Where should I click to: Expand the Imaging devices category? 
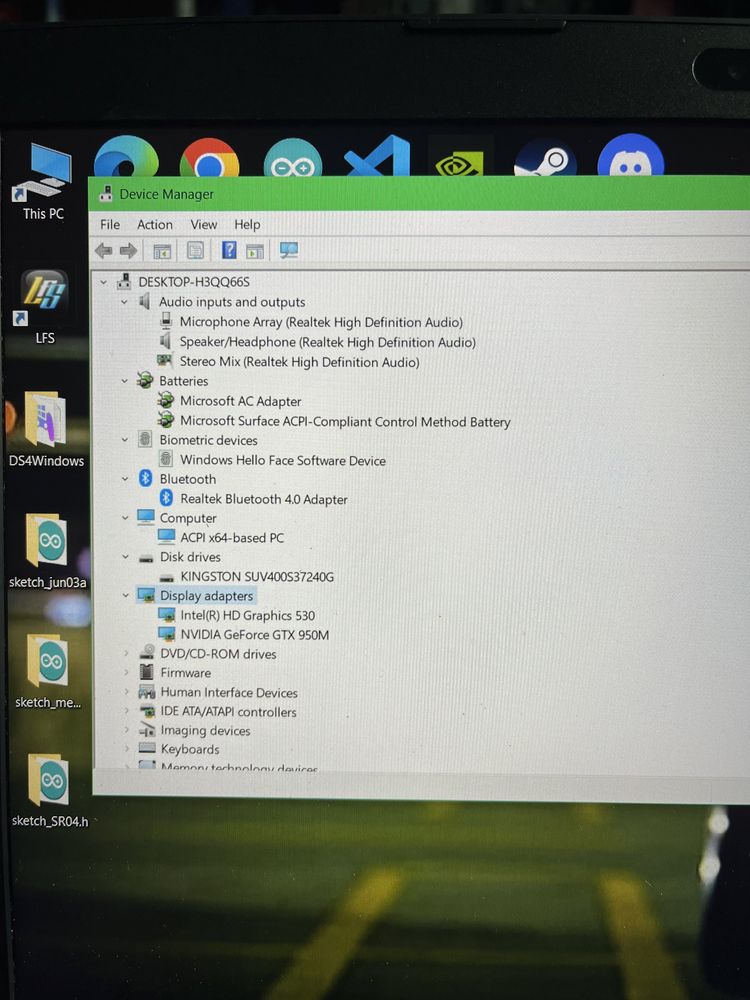click(x=126, y=730)
